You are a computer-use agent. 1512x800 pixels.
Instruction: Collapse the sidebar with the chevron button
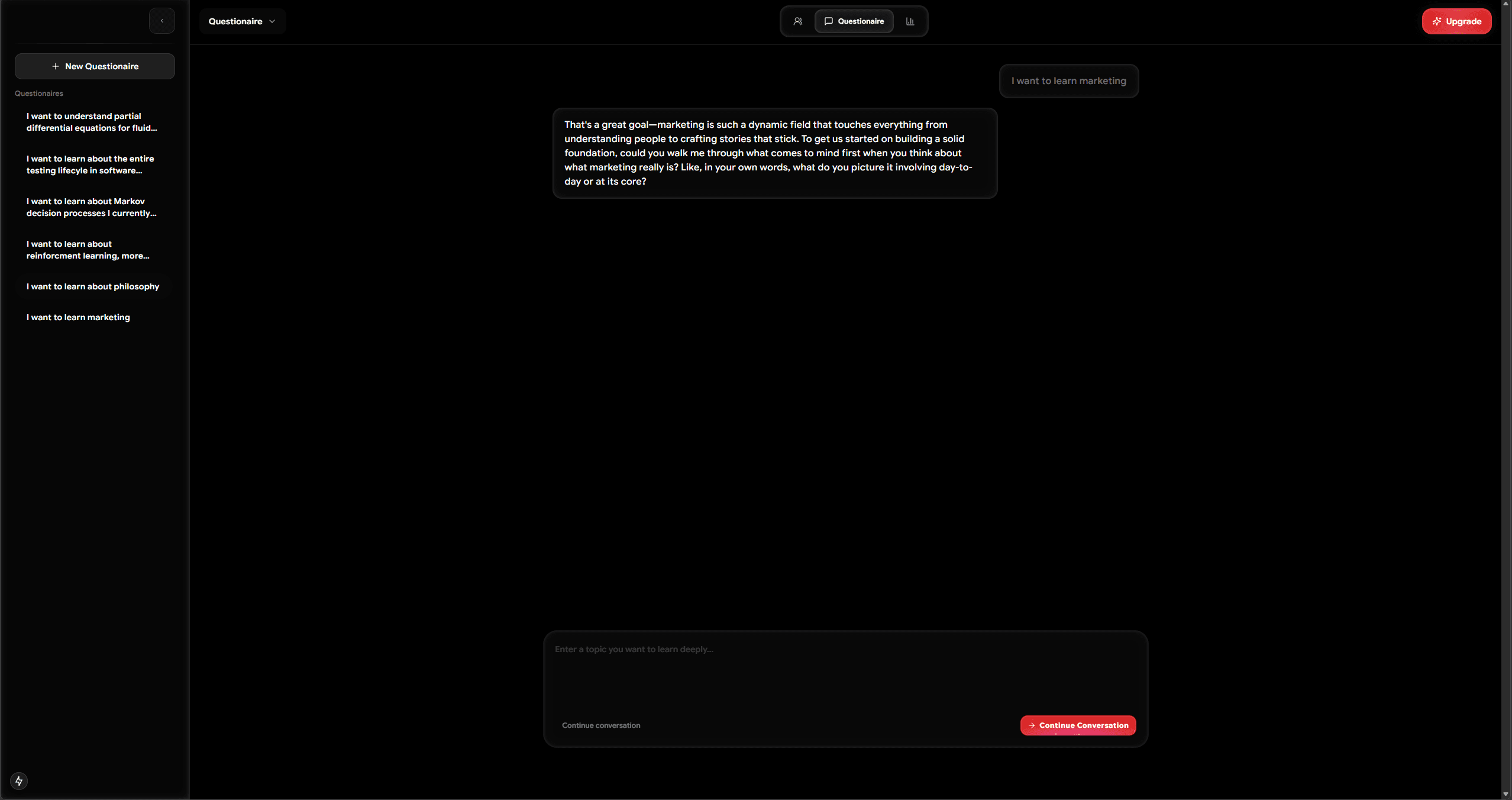161,21
